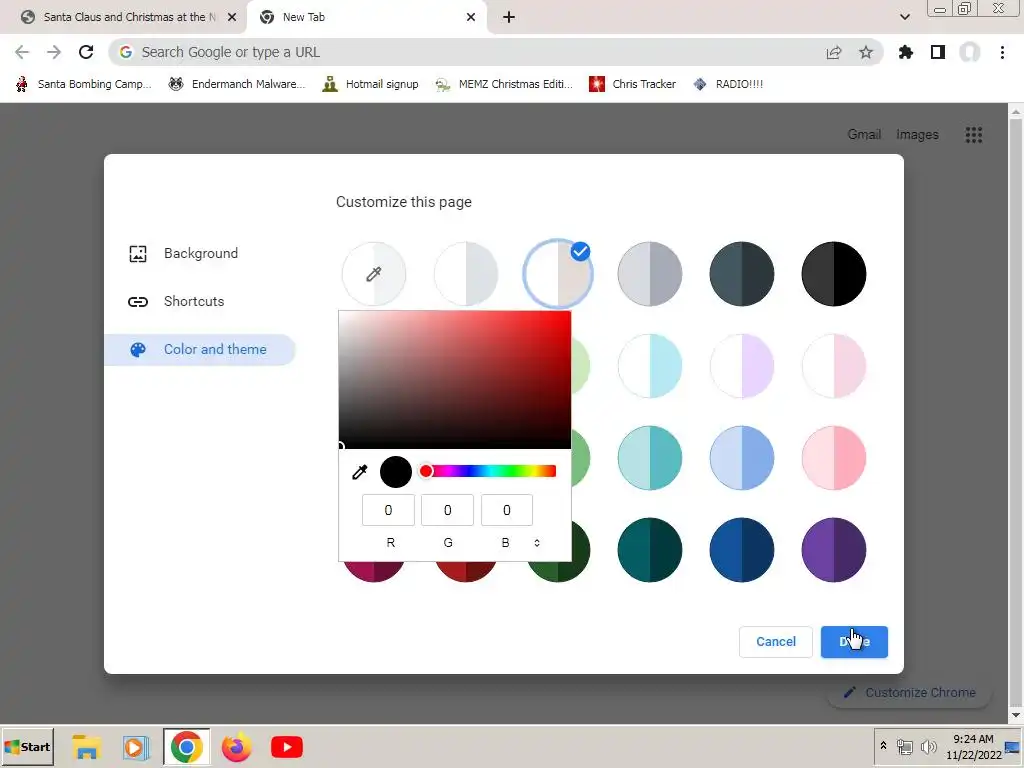
Task: Open the Chris Tracker bookmark
Action: [632, 84]
